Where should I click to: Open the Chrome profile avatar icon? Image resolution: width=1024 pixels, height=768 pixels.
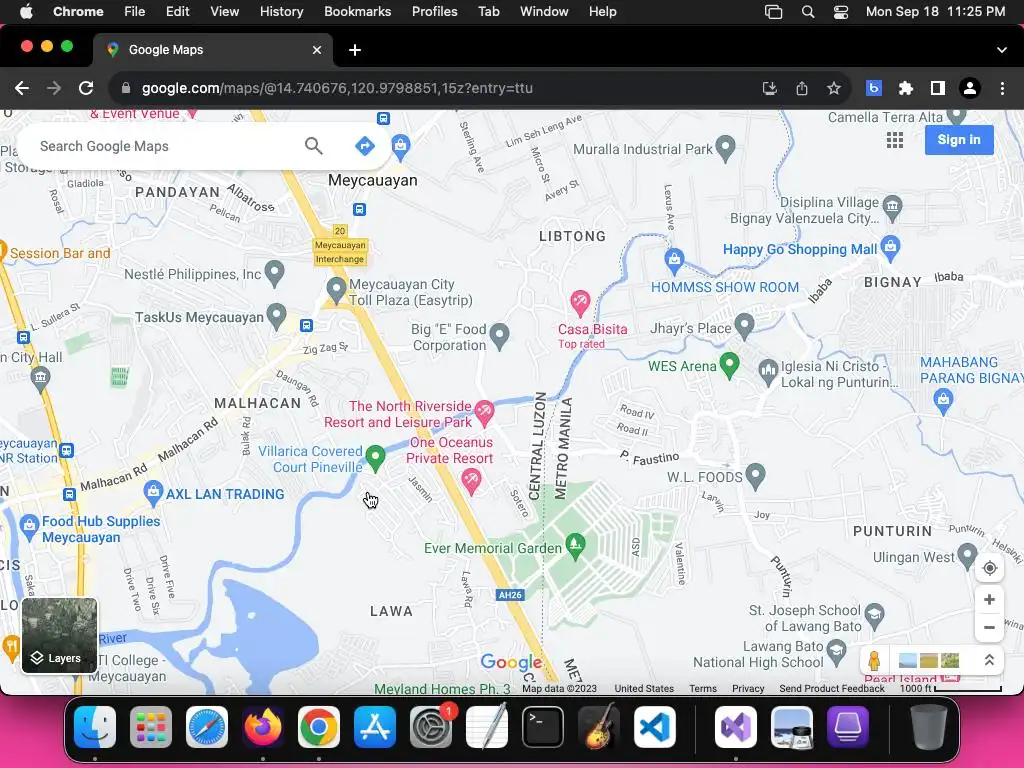(x=970, y=88)
